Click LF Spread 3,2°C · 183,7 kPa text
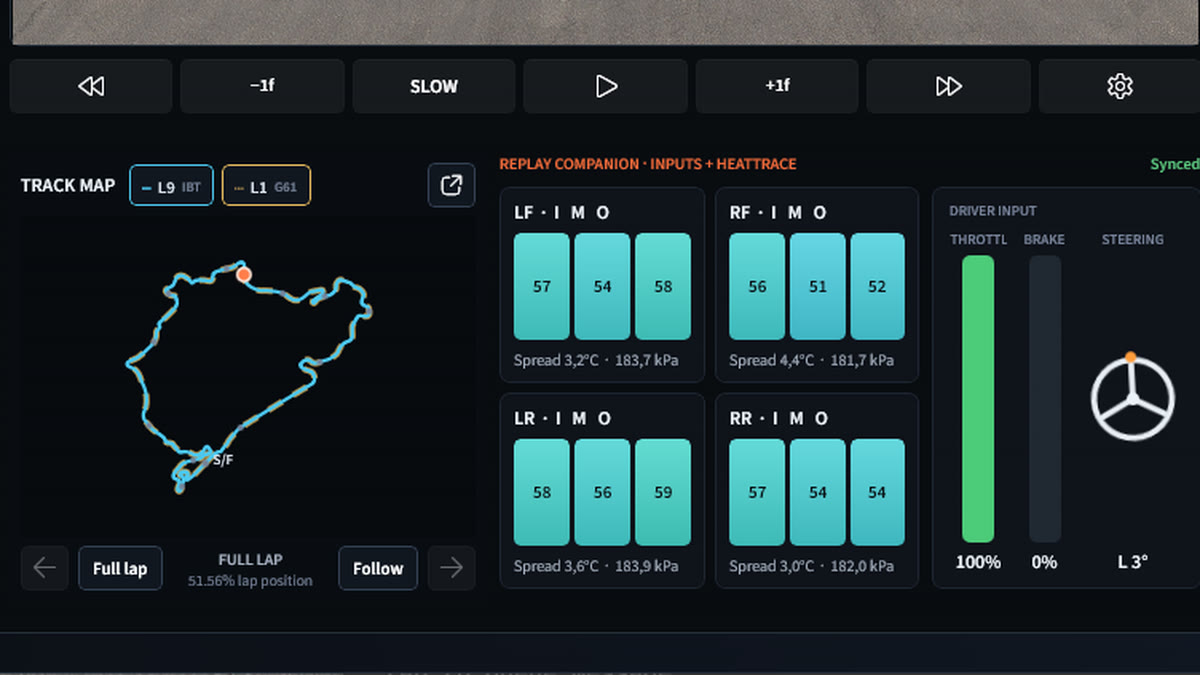The image size is (1200, 675). click(x=596, y=360)
